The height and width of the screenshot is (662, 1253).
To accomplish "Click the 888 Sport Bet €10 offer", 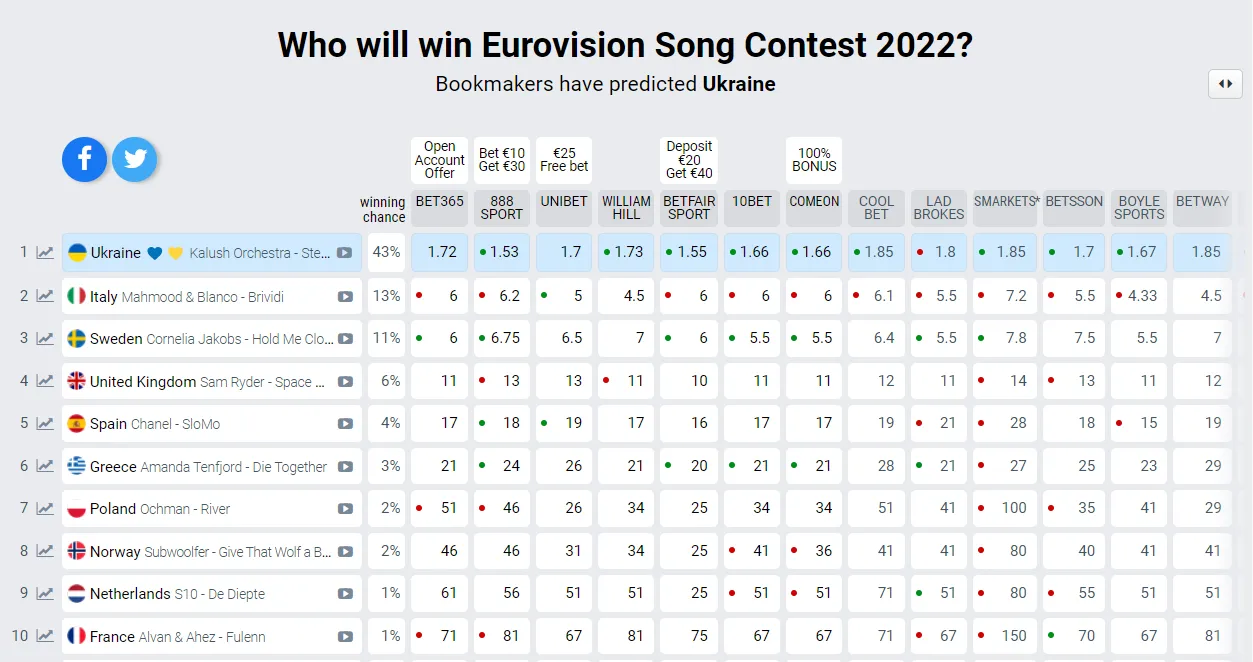I will 502,160.
